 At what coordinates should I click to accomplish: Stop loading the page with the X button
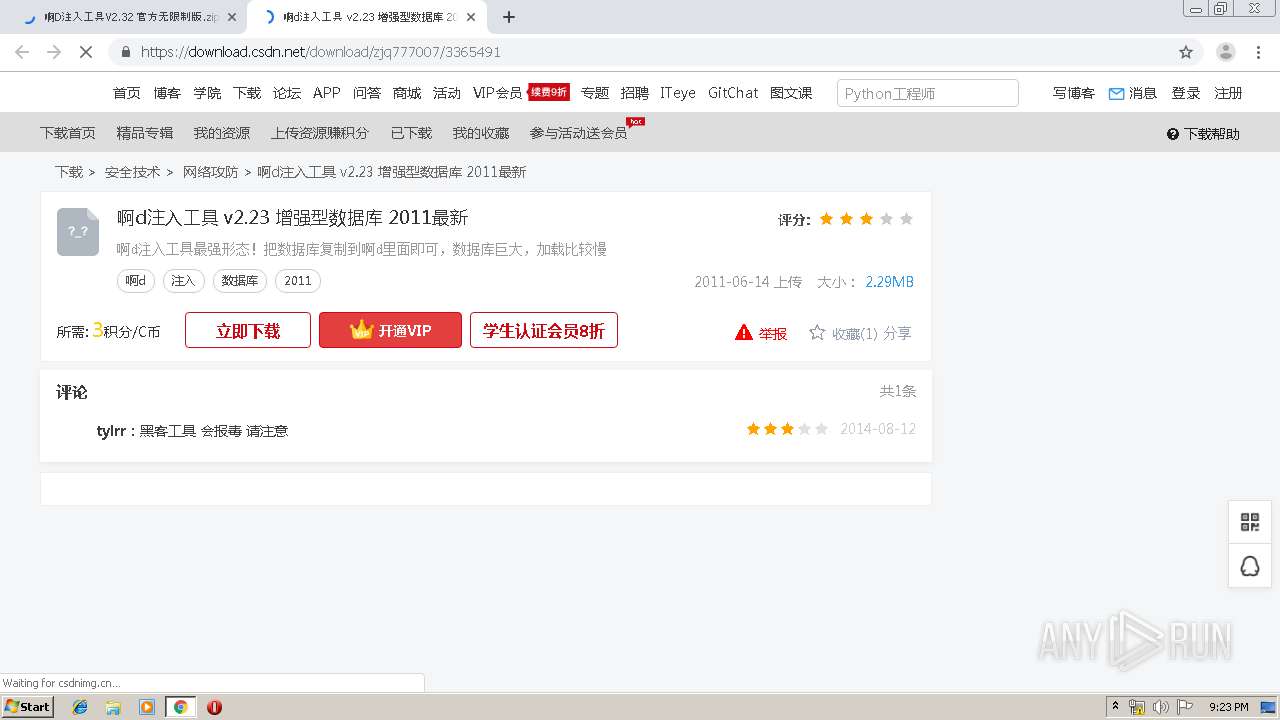pyautogui.click(x=86, y=52)
